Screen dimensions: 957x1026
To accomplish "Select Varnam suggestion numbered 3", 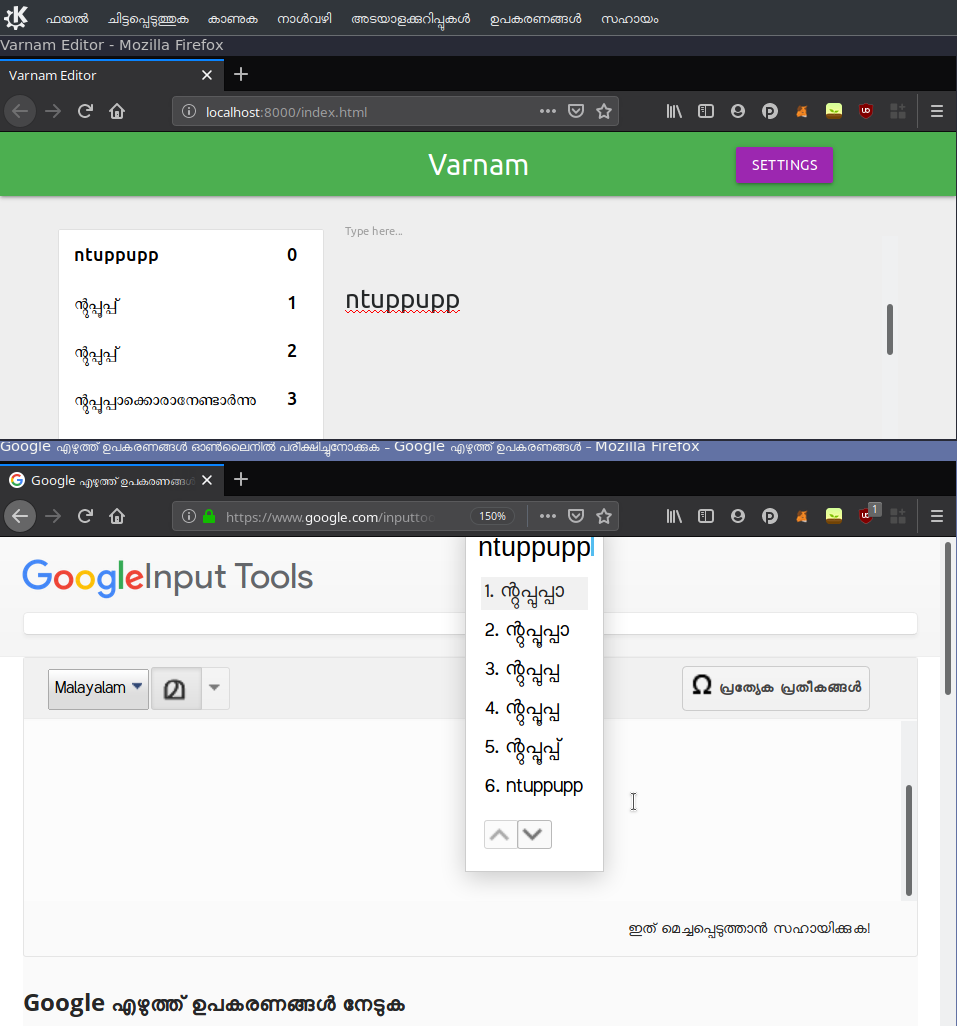I will tap(191, 399).
